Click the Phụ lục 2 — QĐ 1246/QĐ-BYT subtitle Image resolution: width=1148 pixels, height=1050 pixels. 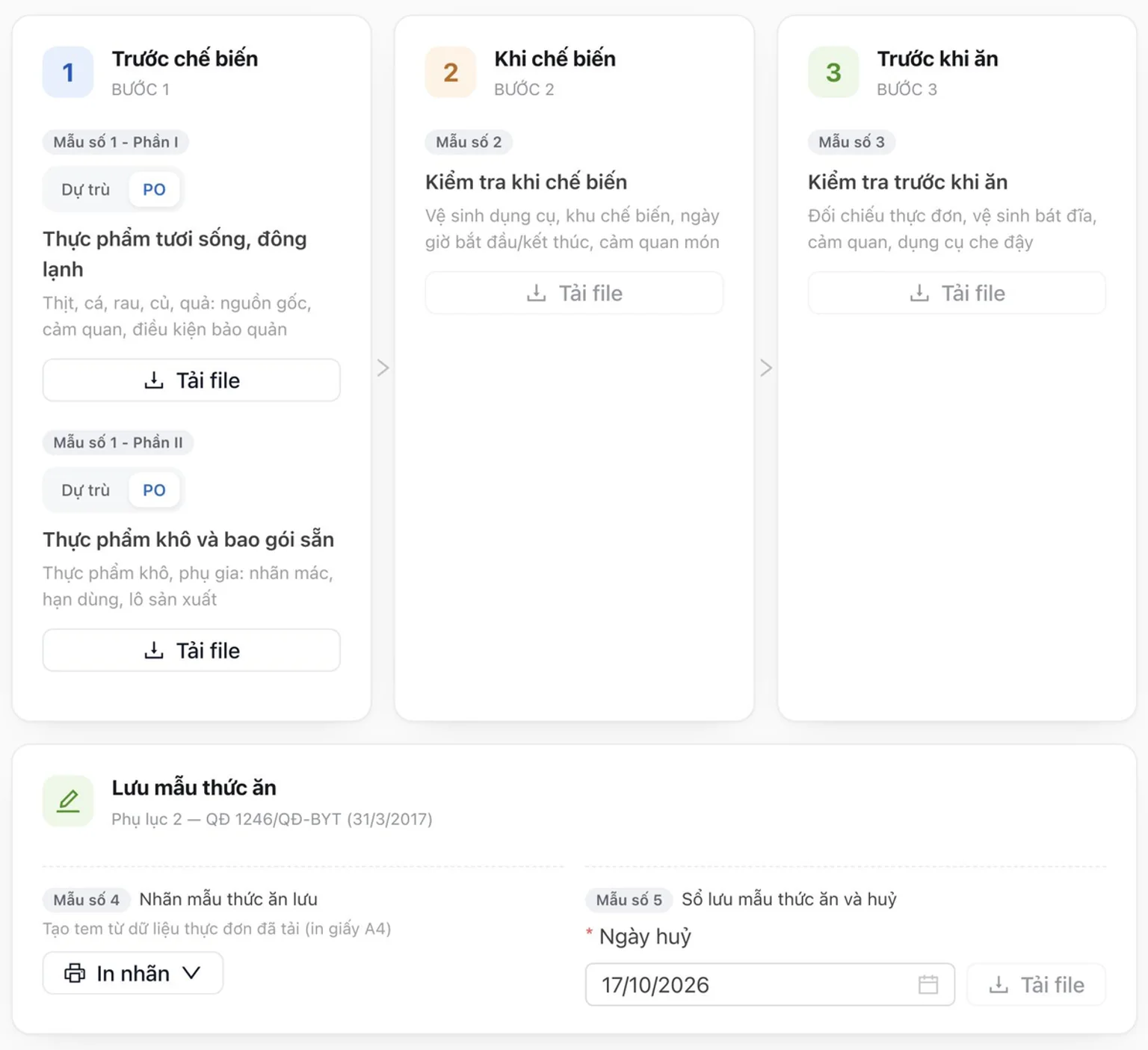tap(272, 819)
